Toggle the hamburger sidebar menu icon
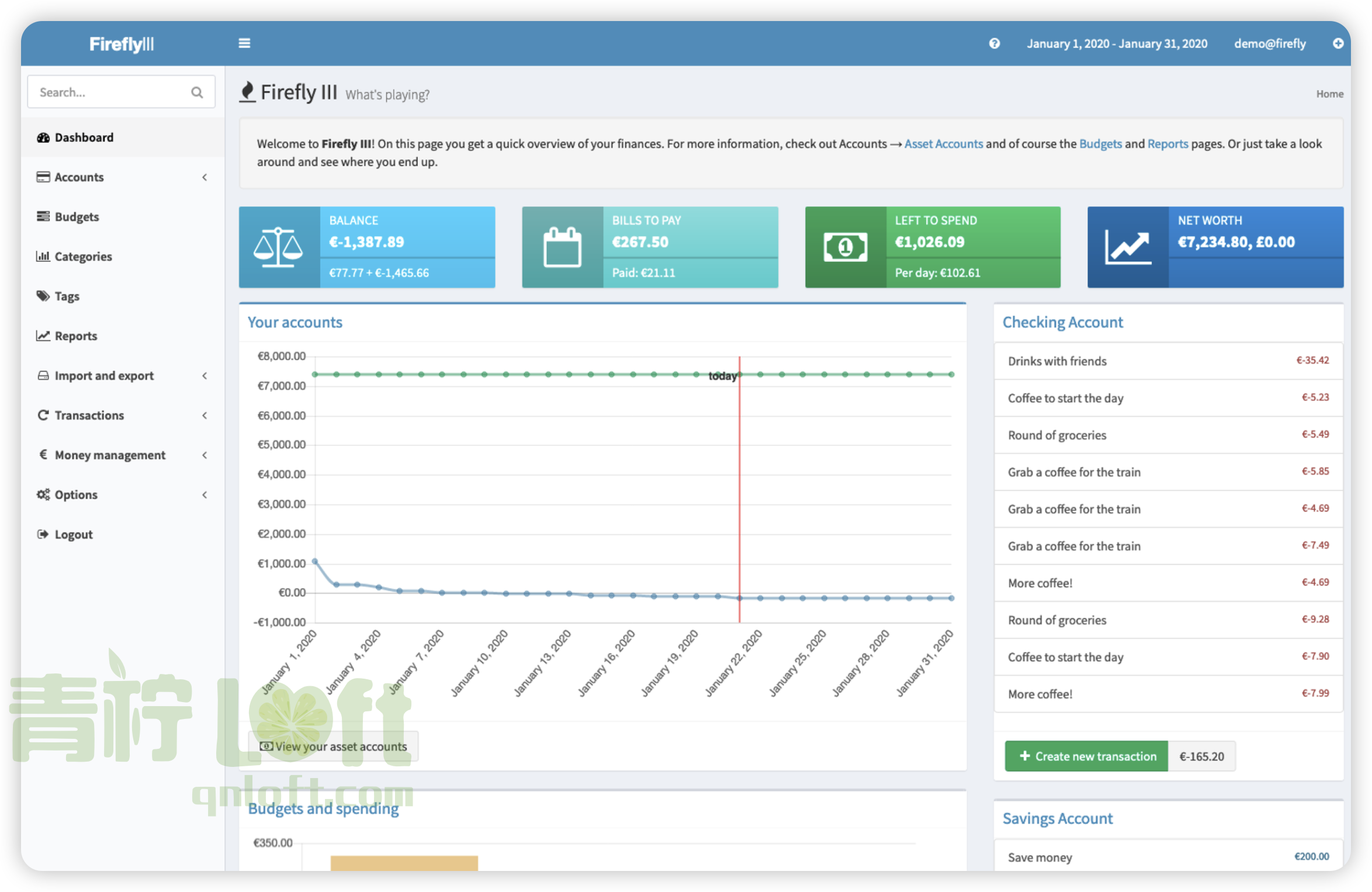The height and width of the screenshot is (892, 1372). pyautogui.click(x=244, y=43)
